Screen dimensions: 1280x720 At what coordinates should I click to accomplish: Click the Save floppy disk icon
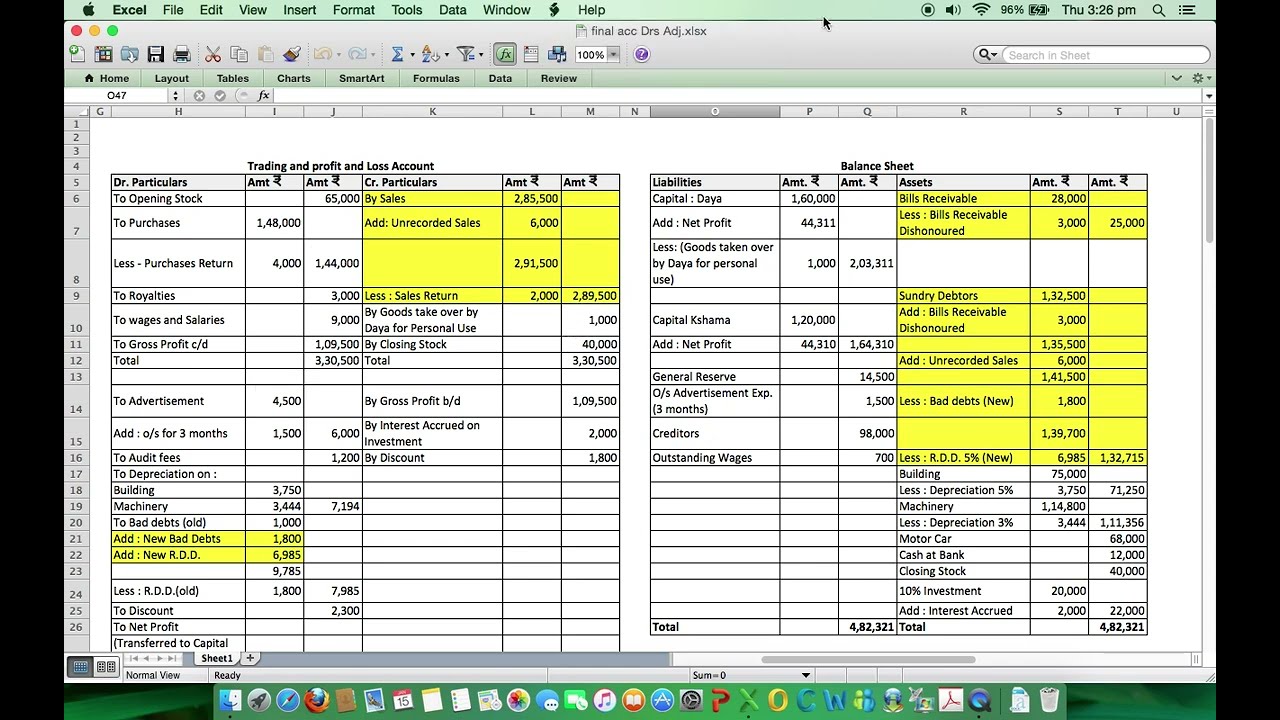click(156, 54)
